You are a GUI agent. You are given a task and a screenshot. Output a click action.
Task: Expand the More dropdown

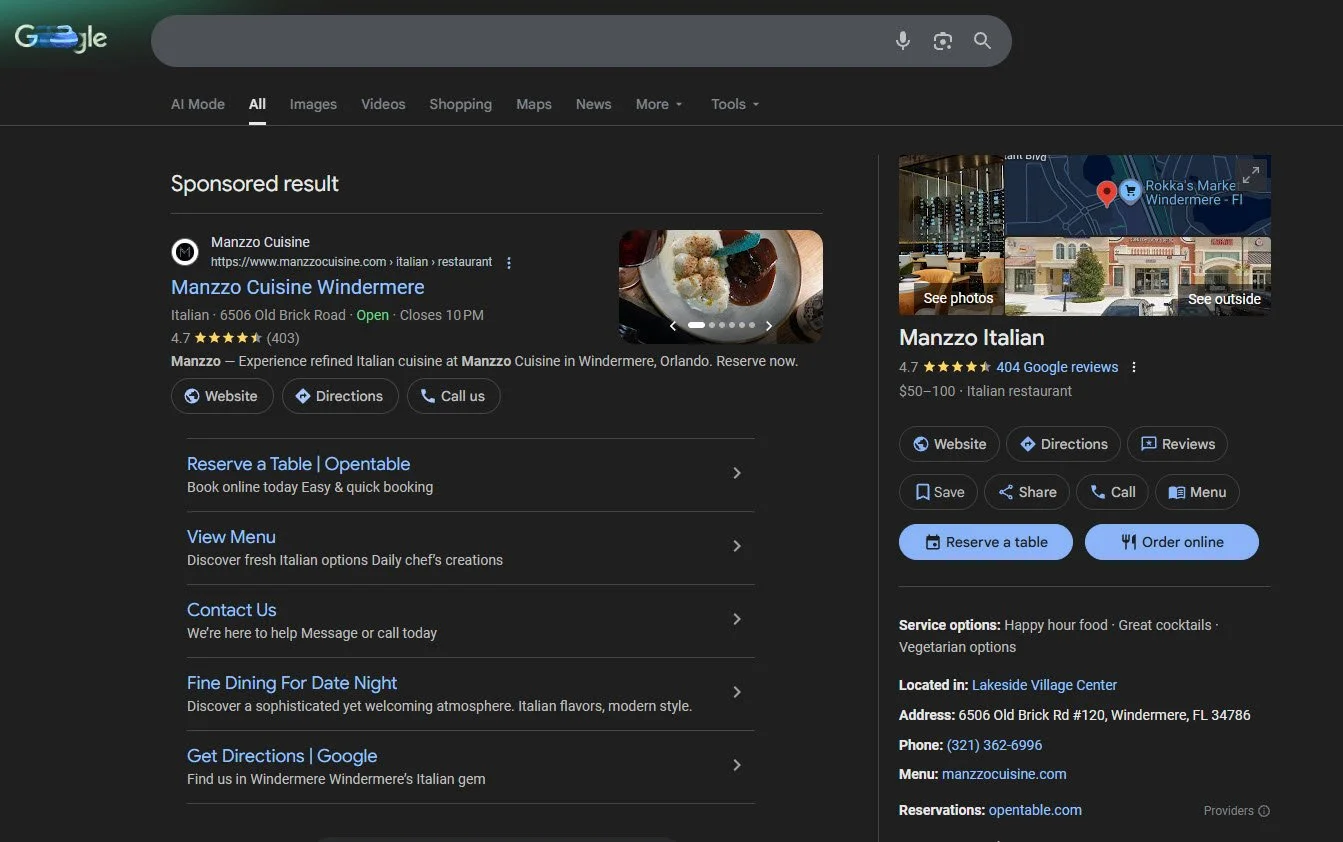[x=659, y=104]
